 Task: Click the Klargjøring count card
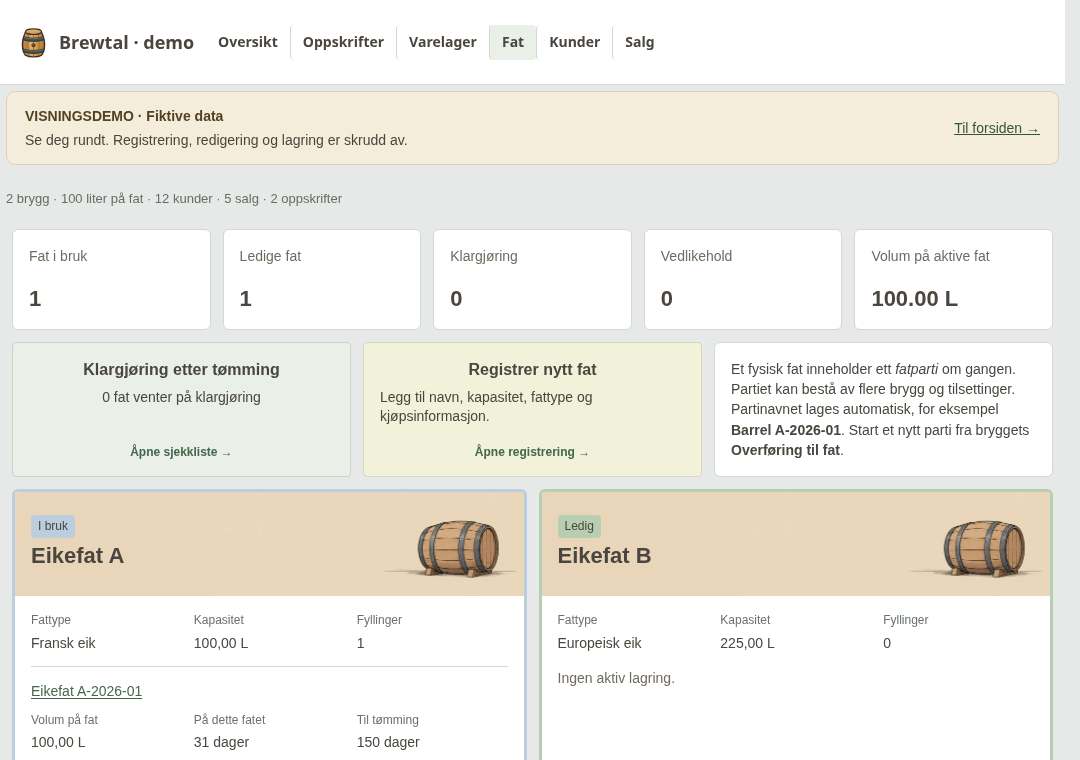point(532,279)
